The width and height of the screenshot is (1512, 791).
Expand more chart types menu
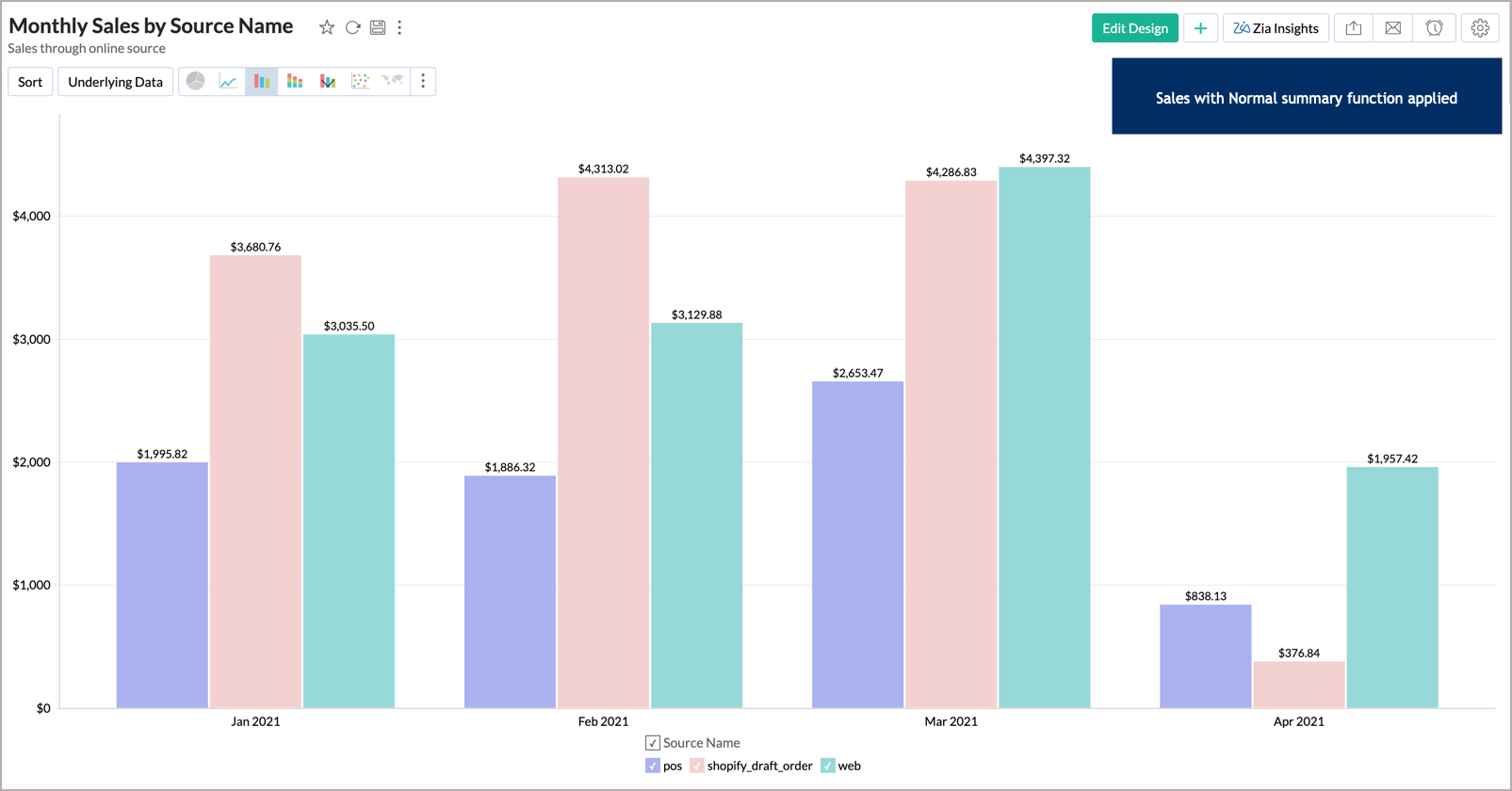(x=423, y=82)
